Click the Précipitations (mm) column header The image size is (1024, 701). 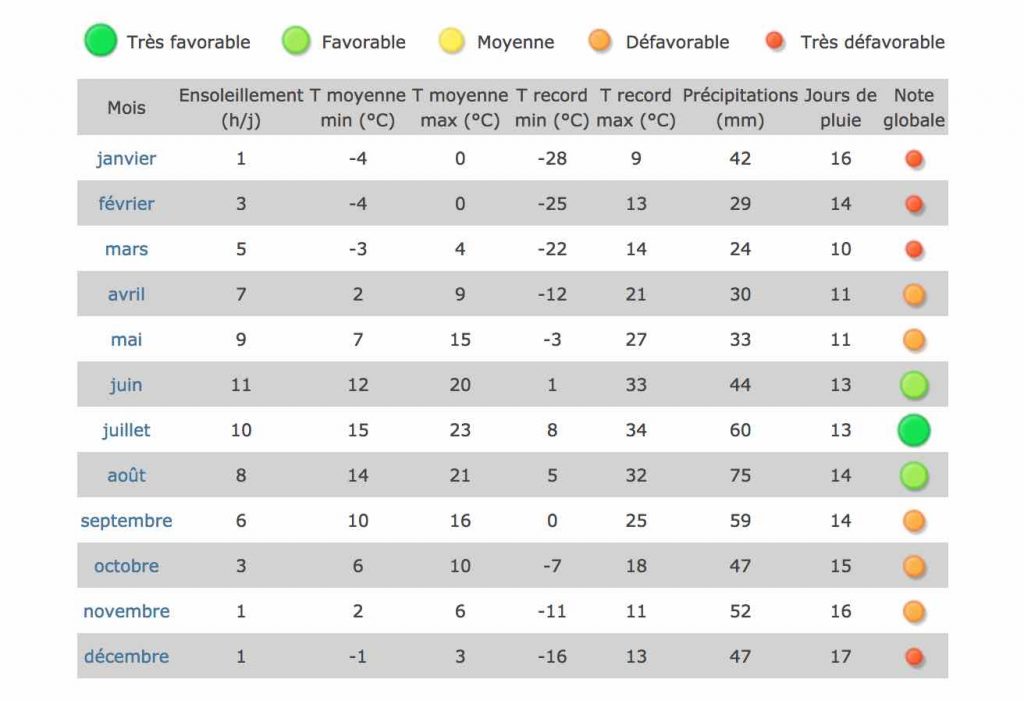click(x=740, y=108)
